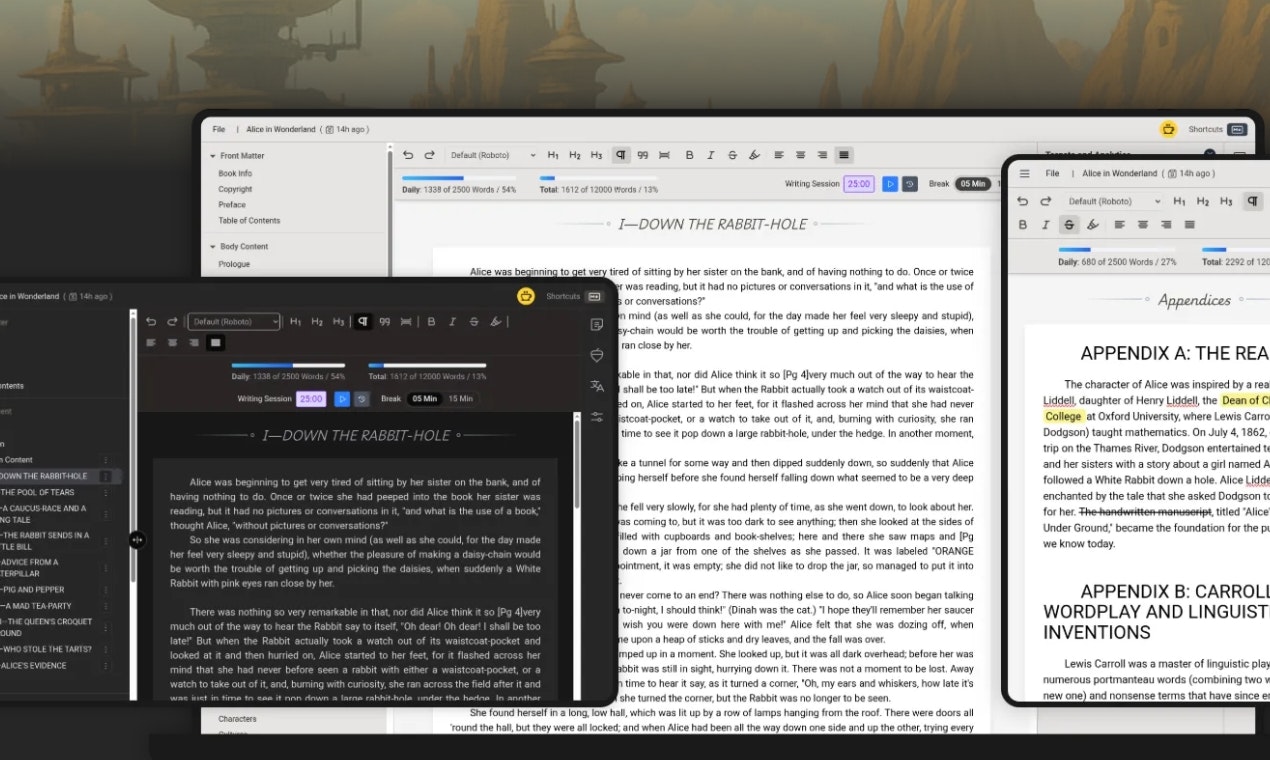Select 15 Min break in the dark window
The image size is (1270, 760).
pyautogui.click(x=461, y=398)
